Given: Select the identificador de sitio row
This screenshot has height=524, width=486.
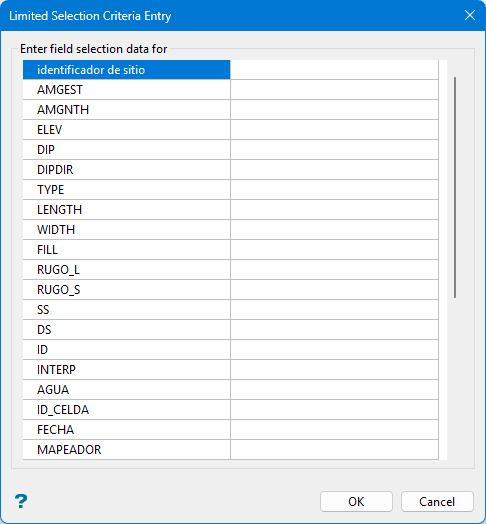Looking at the screenshot, I should 127,70.
